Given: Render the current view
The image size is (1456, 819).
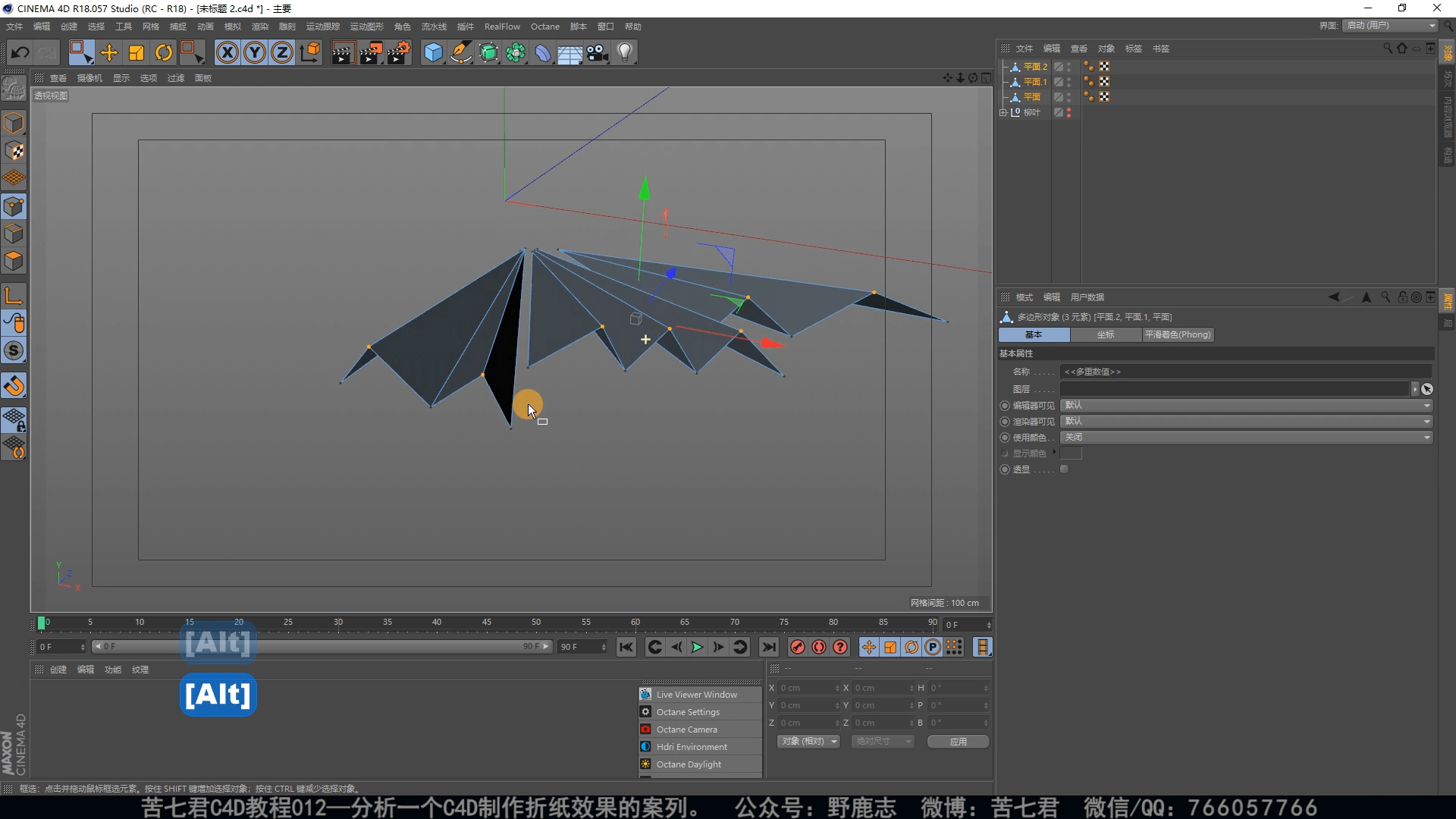Looking at the screenshot, I should [x=343, y=52].
